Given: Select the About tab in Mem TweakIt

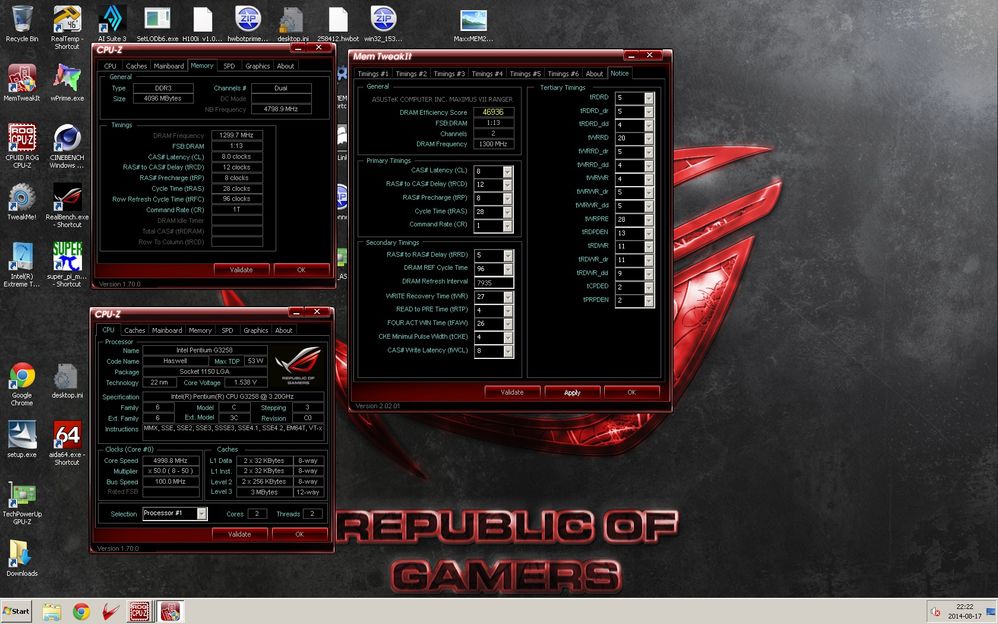Looking at the screenshot, I should point(594,74).
